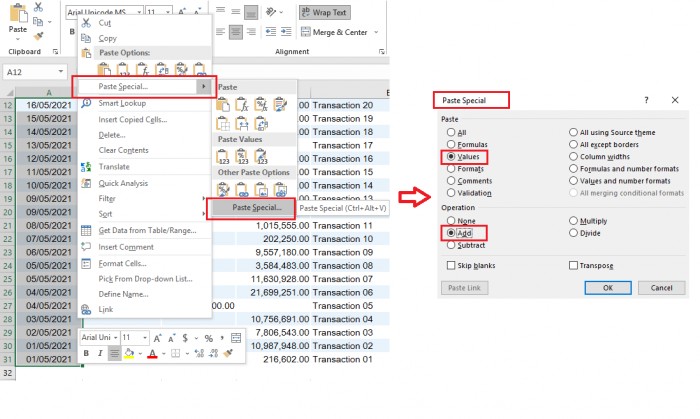700x419 pixels.
Task: Click center align icon in mini toolbar
Action: [x=115, y=353]
